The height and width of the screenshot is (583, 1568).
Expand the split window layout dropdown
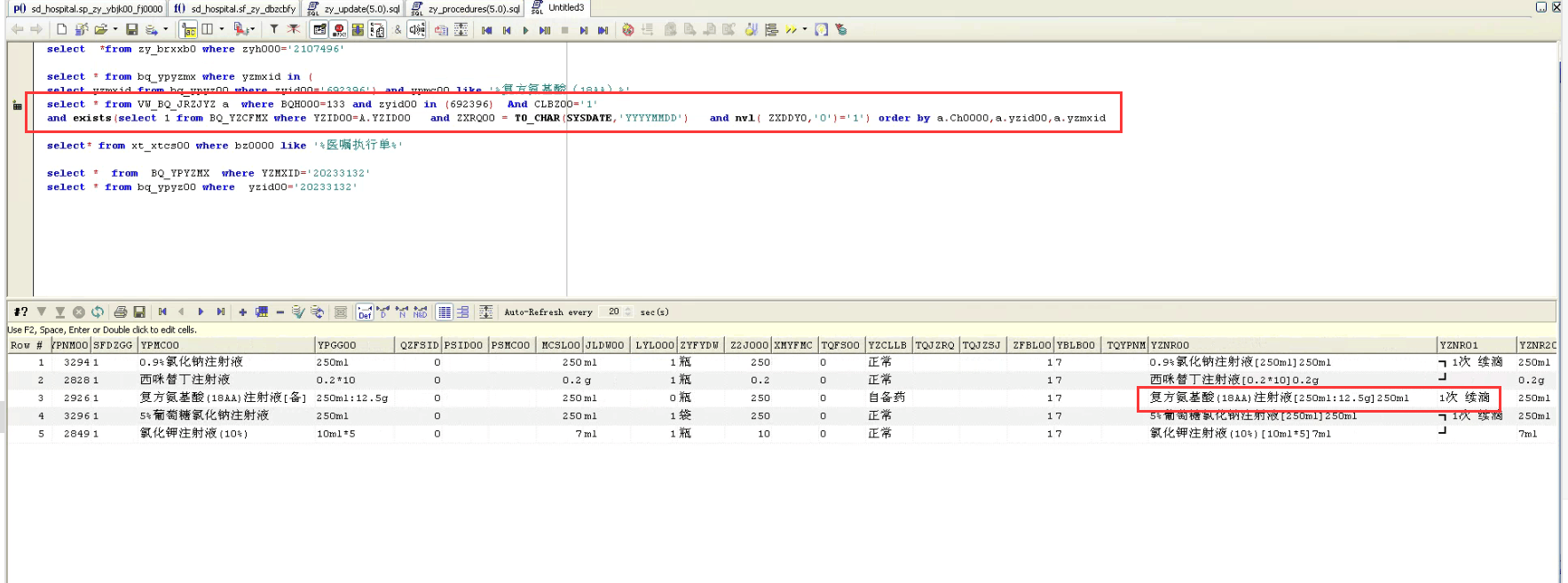coord(222,29)
